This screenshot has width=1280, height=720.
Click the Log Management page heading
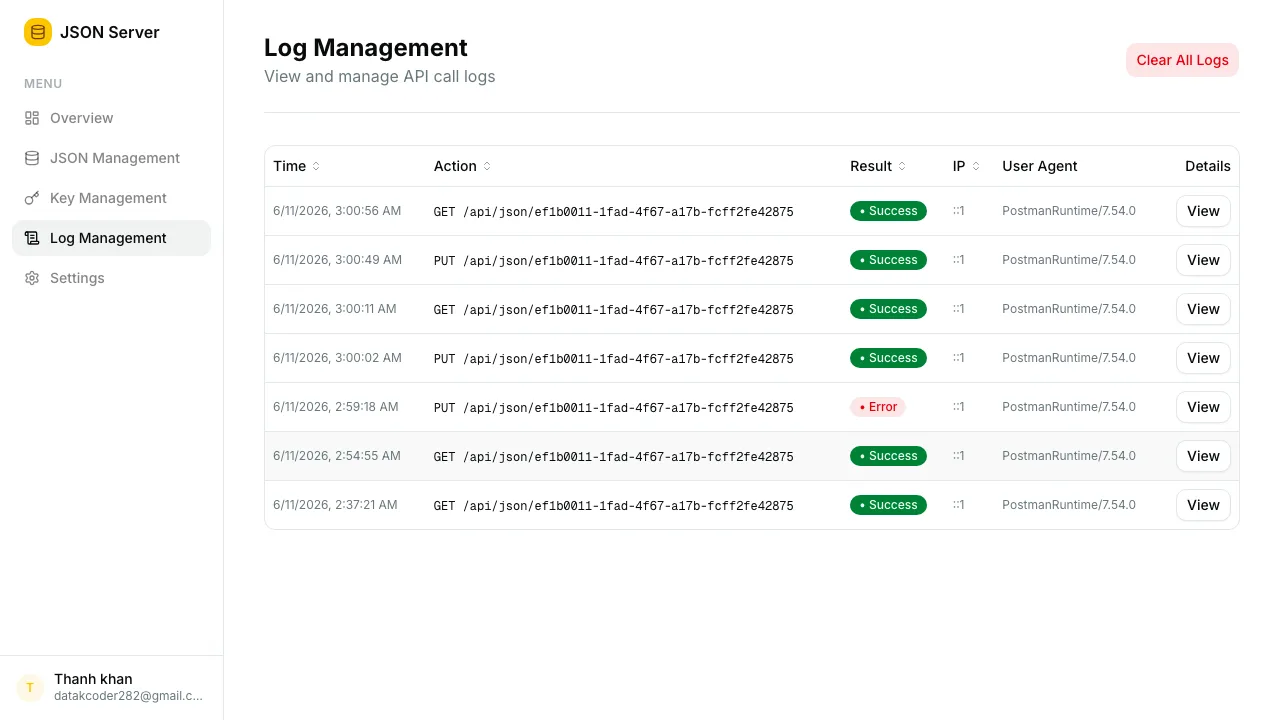tap(366, 48)
